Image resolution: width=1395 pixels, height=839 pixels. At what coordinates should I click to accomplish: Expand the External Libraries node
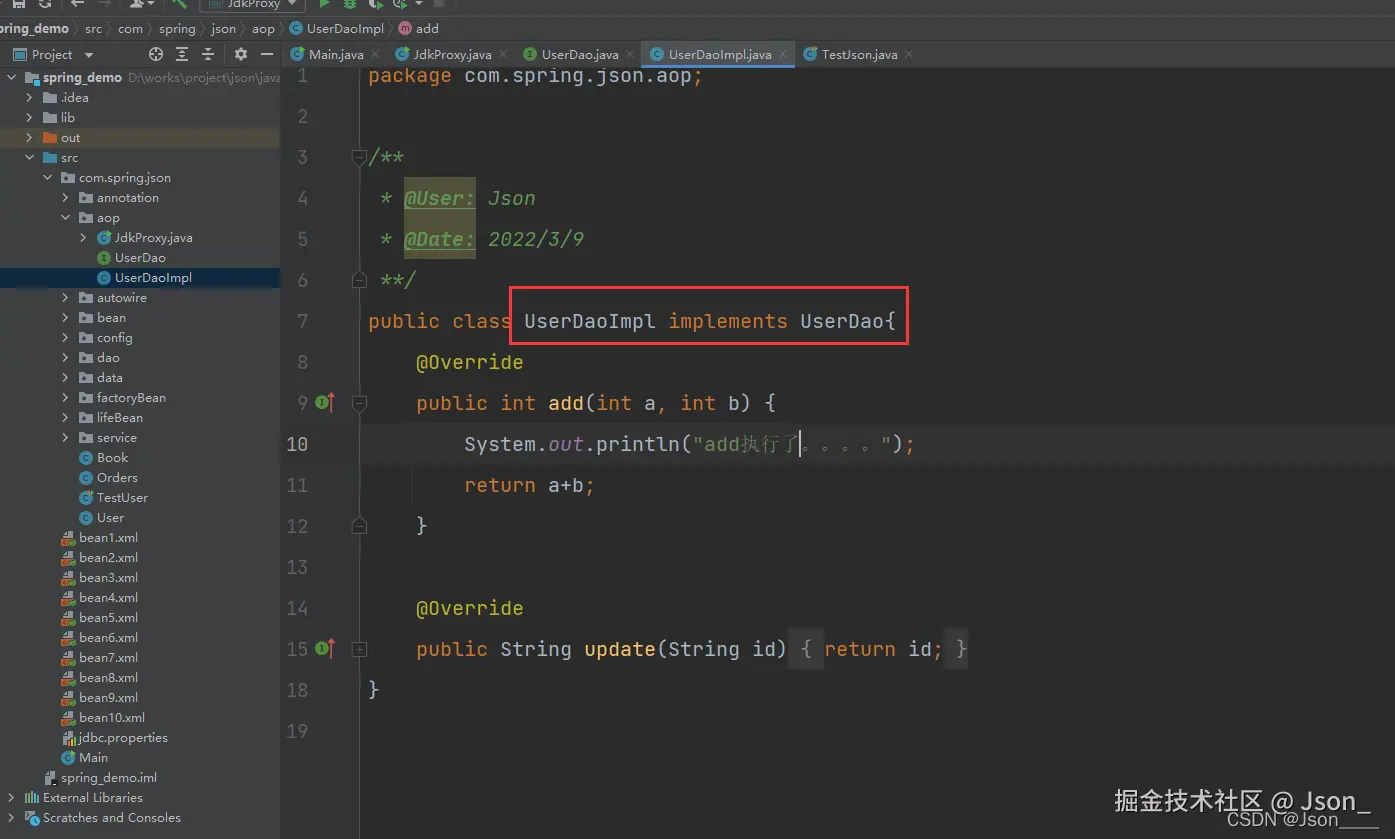pyautogui.click(x=12, y=798)
